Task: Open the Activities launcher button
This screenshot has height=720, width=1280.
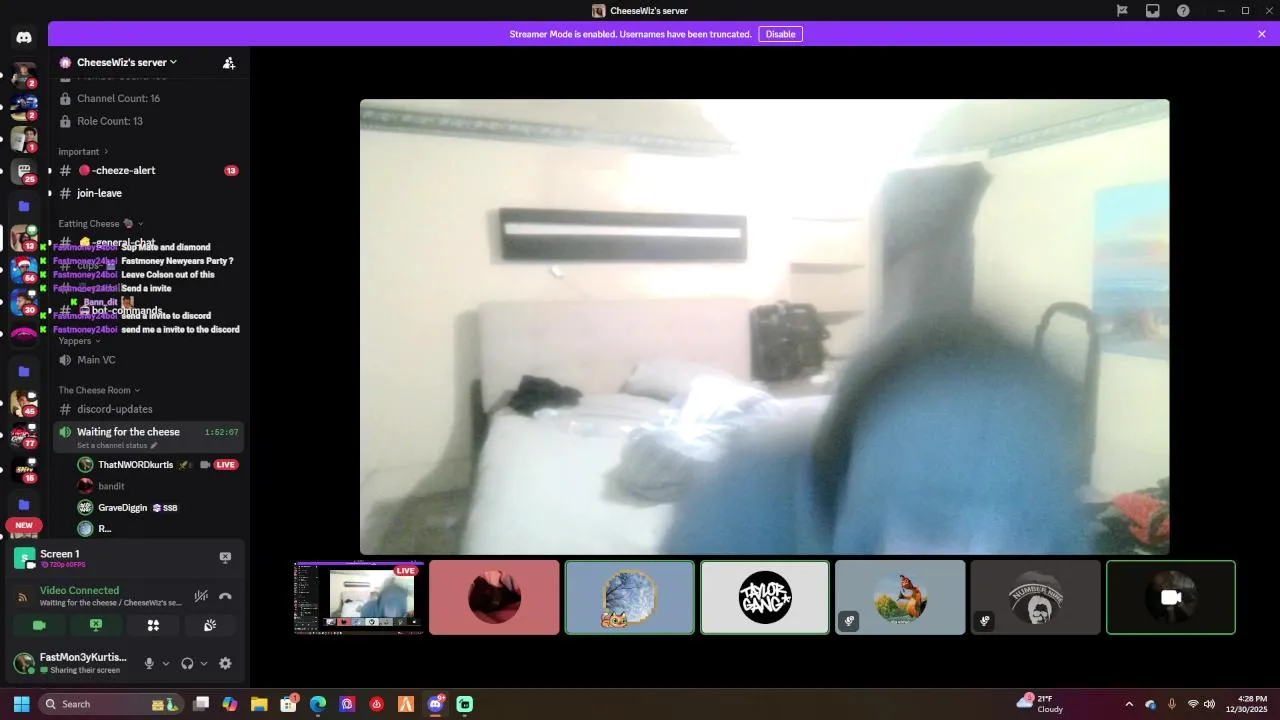Action: click(x=153, y=625)
